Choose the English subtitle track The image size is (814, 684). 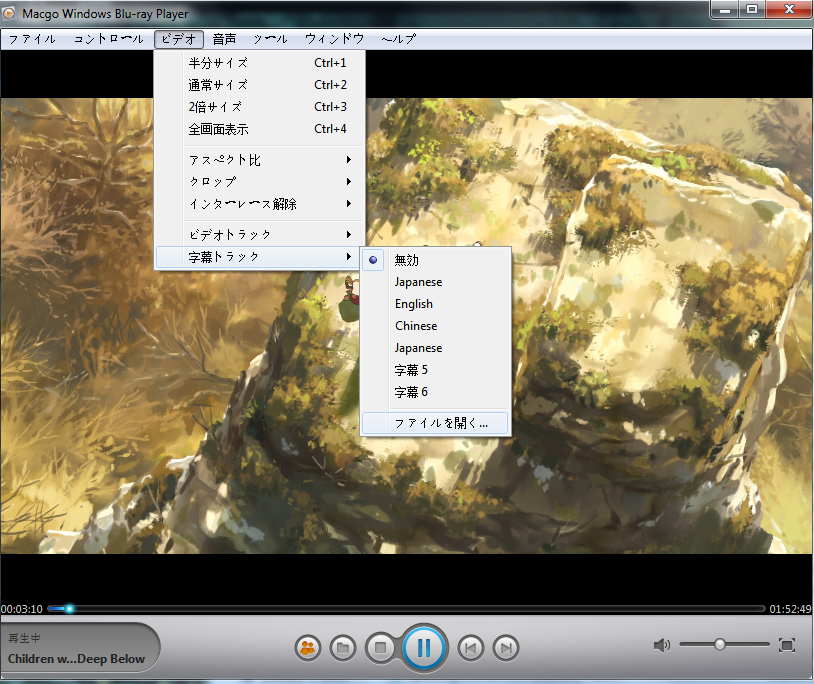pos(414,304)
